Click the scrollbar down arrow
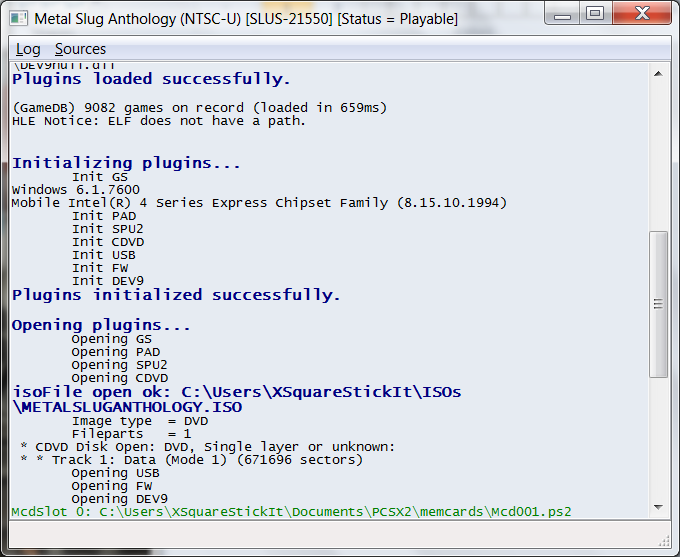Image resolution: width=680 pixels, height=557 pixels. [x=658, y=507]
